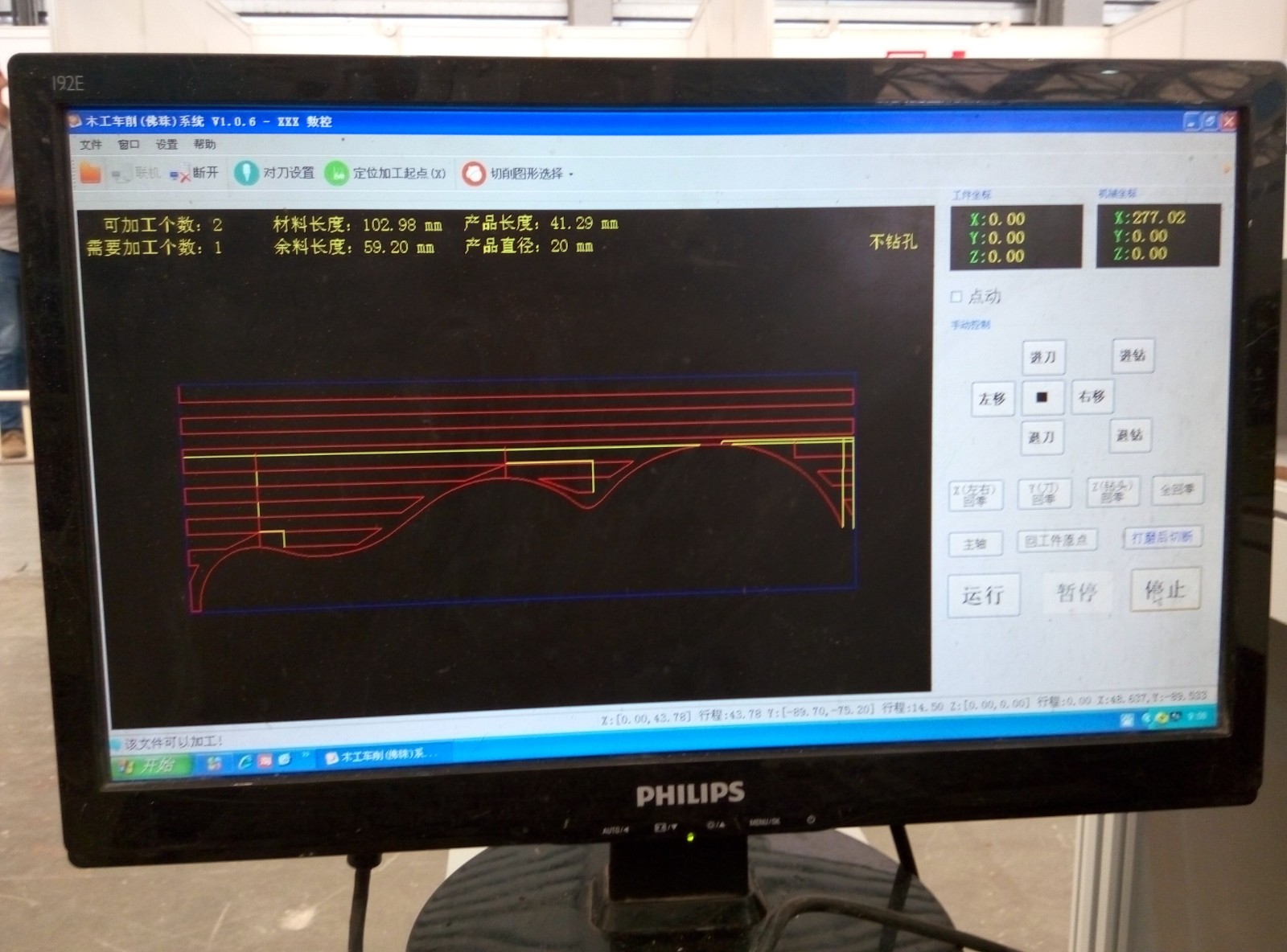This screenshot has height=952, width=1287.
Task: Click the 切削图形选择 red circle icon
Action: [x=474, y=173]
